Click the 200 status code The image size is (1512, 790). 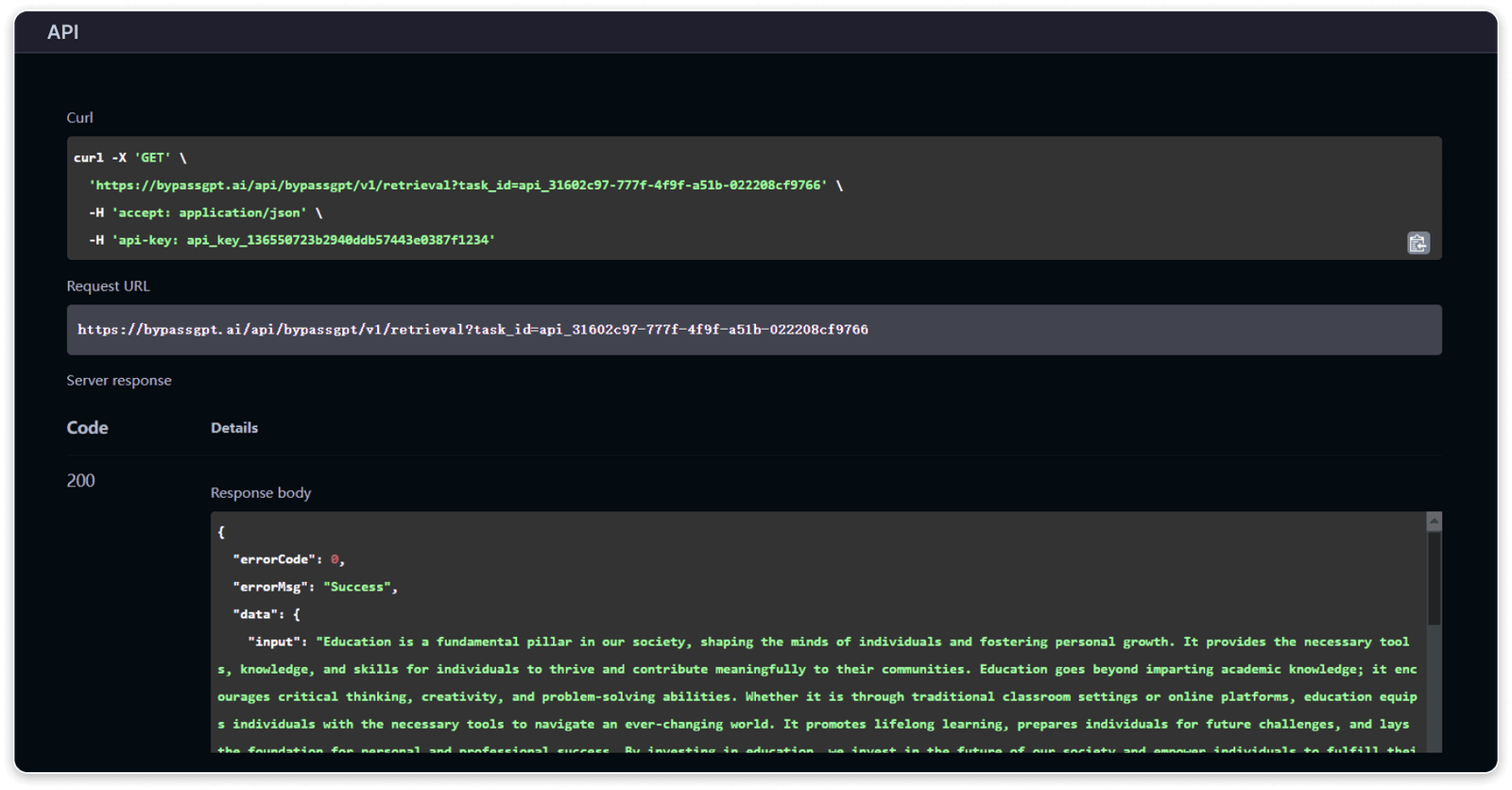[80, 480]
